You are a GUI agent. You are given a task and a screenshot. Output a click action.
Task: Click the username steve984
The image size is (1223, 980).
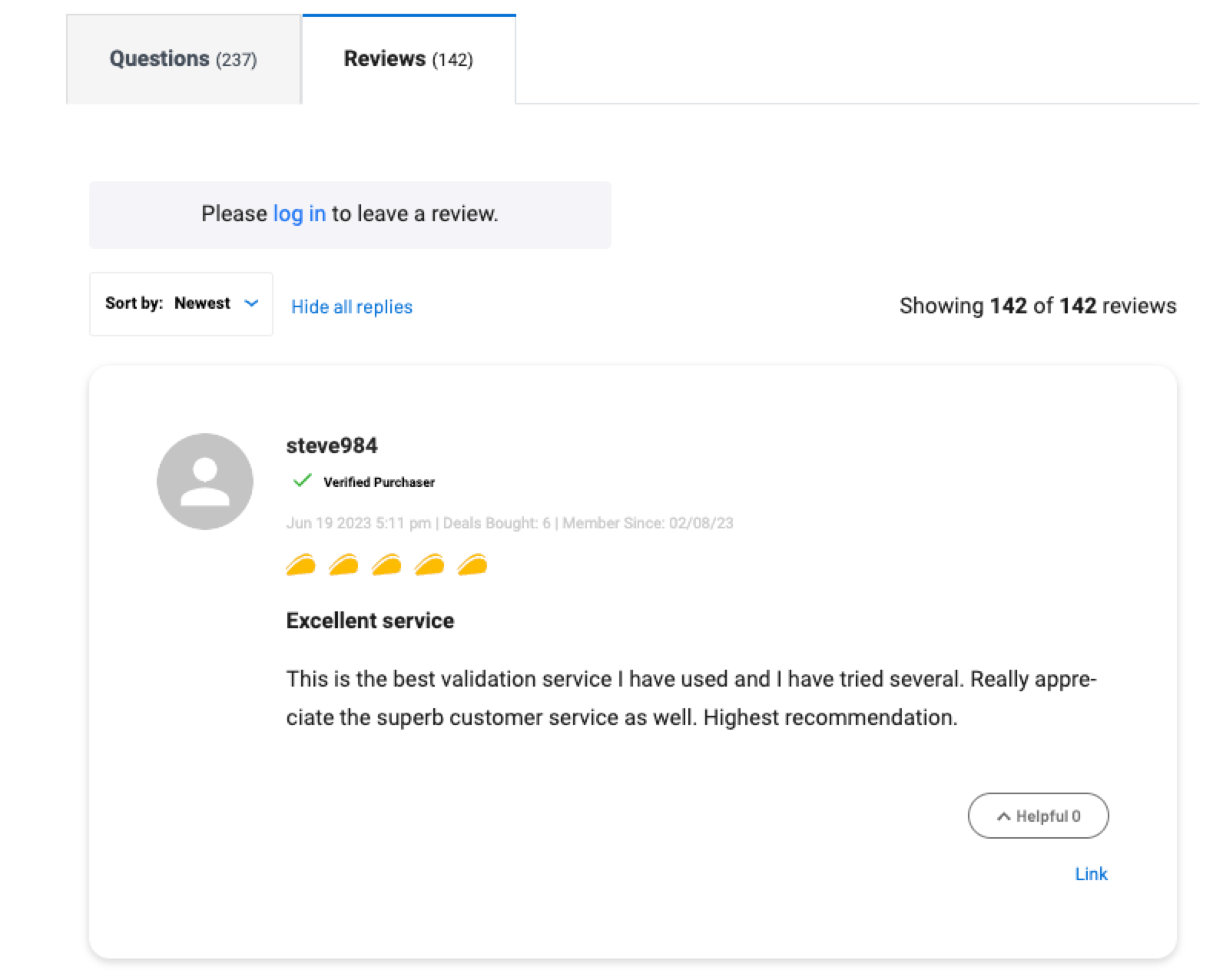[332, 445]
